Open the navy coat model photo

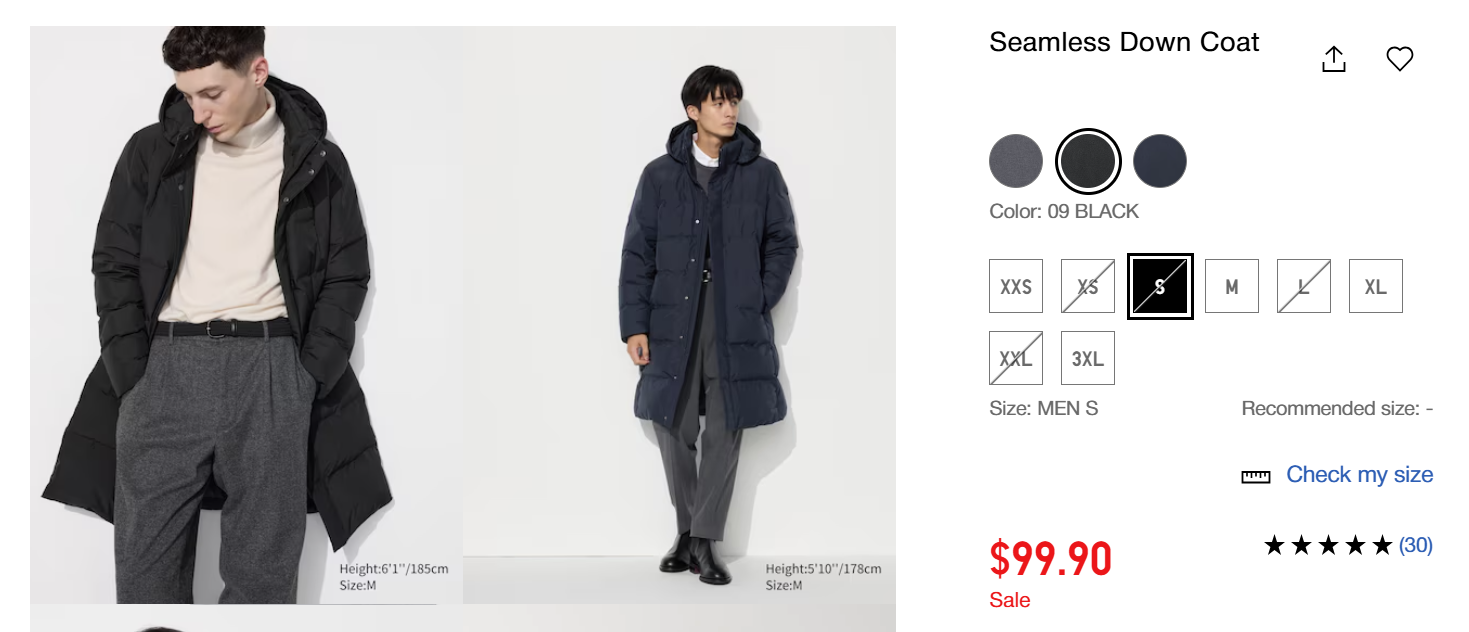680,315
